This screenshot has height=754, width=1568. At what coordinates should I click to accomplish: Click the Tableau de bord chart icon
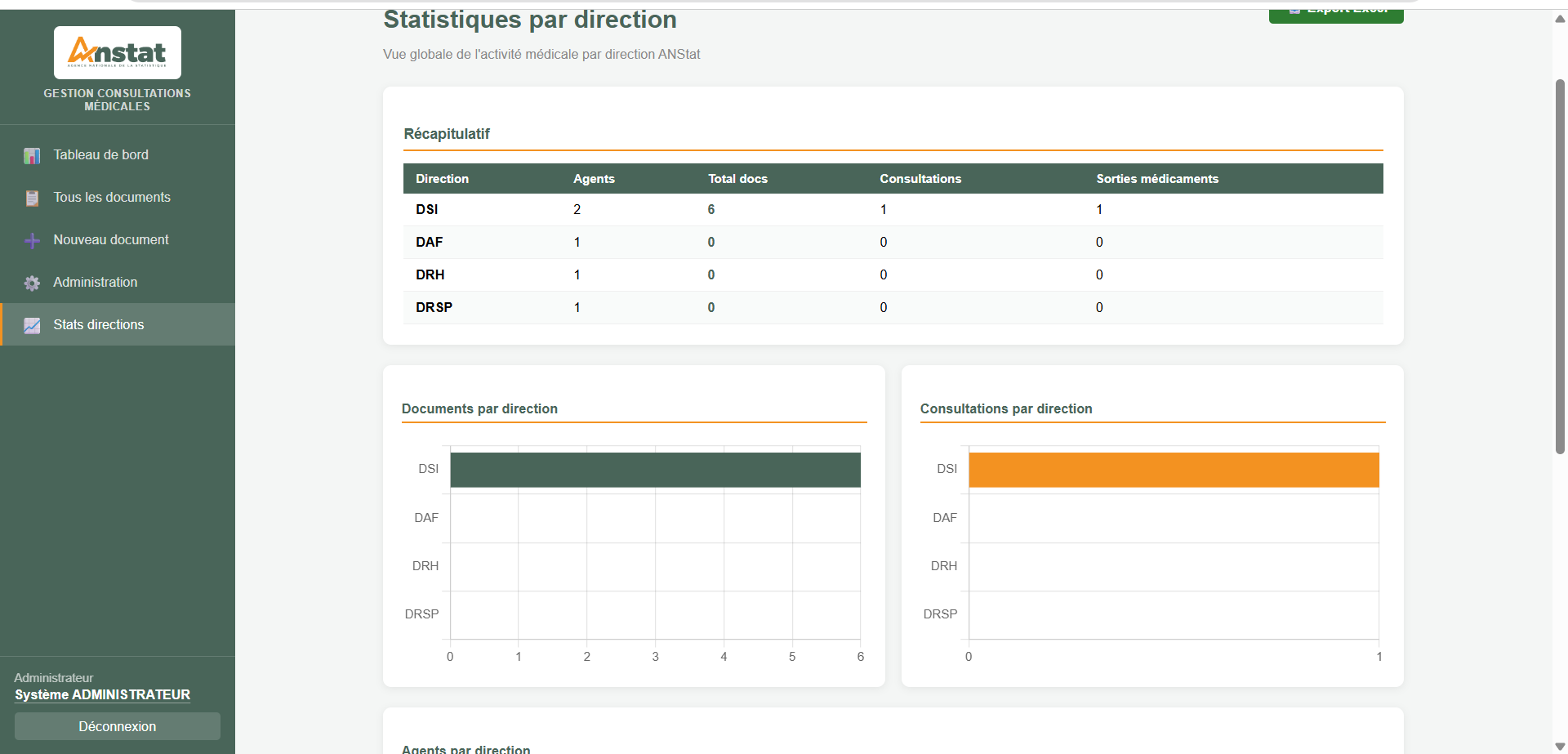tap(32, 155)
